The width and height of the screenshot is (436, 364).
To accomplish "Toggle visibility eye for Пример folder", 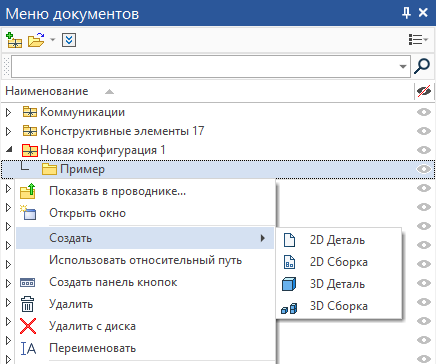I will [x=424, y=169].
